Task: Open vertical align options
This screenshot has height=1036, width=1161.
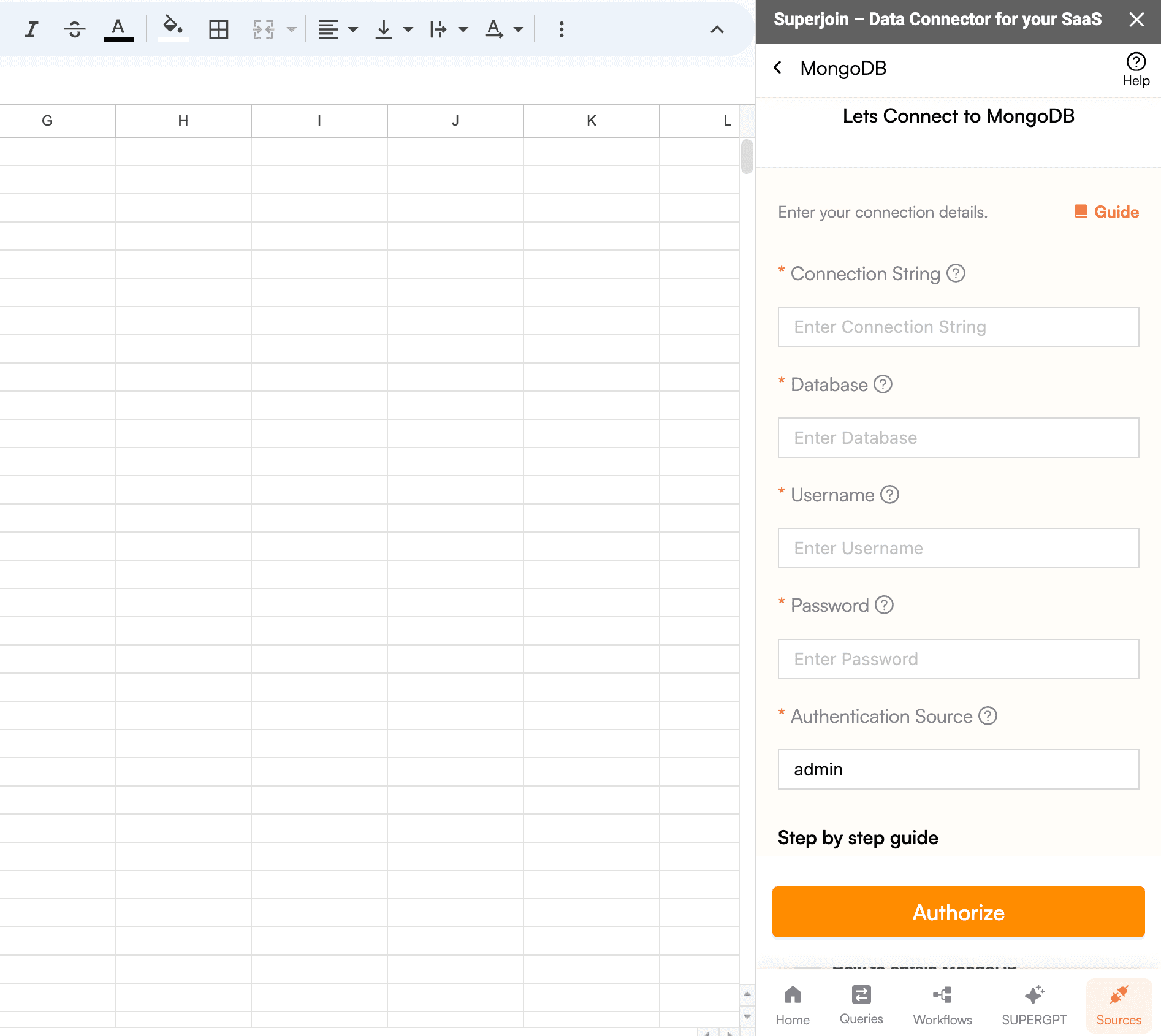Action: [x=384, y=29]
